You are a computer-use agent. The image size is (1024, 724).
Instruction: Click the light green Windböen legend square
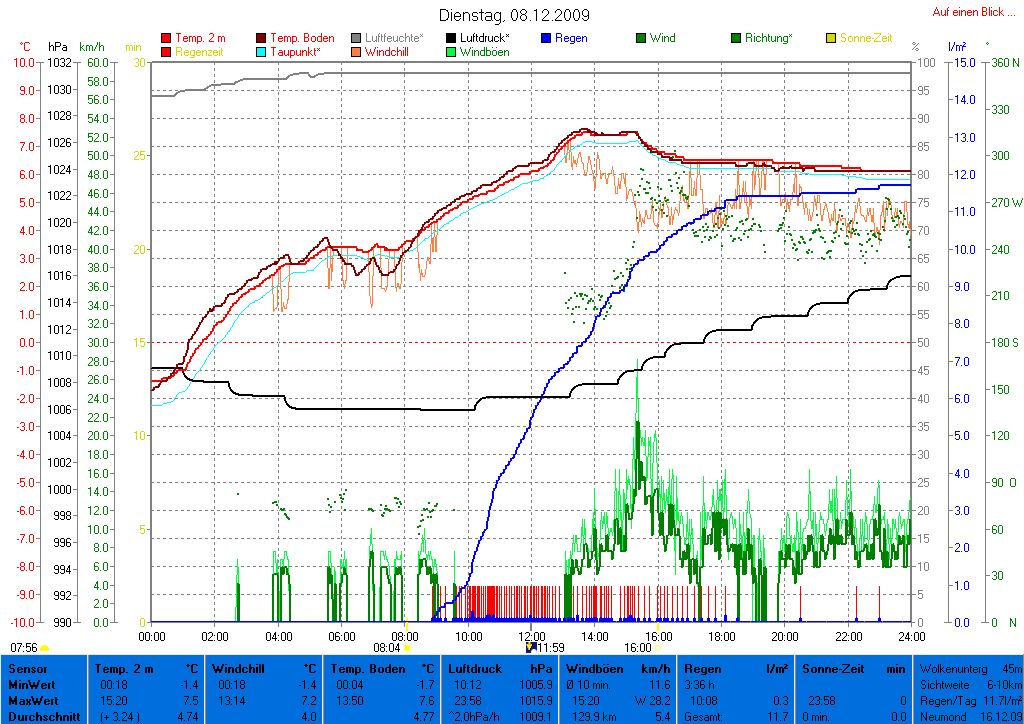452,52
